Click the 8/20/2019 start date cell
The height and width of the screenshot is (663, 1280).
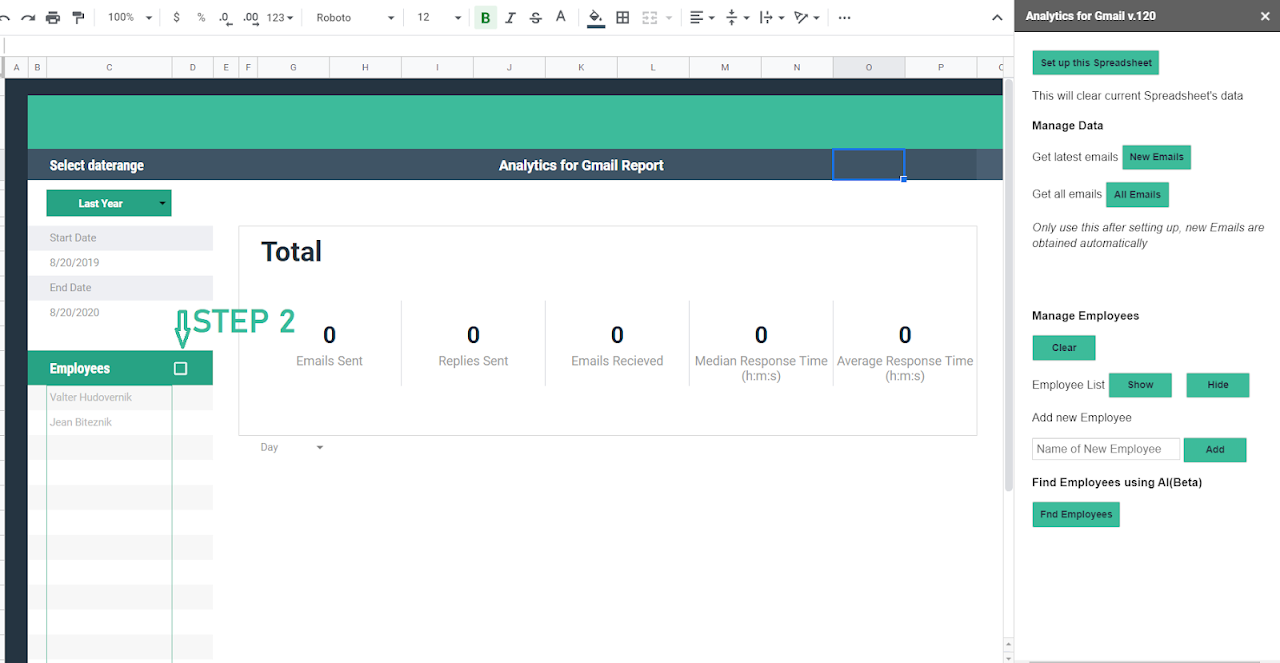tap(109, 262)
